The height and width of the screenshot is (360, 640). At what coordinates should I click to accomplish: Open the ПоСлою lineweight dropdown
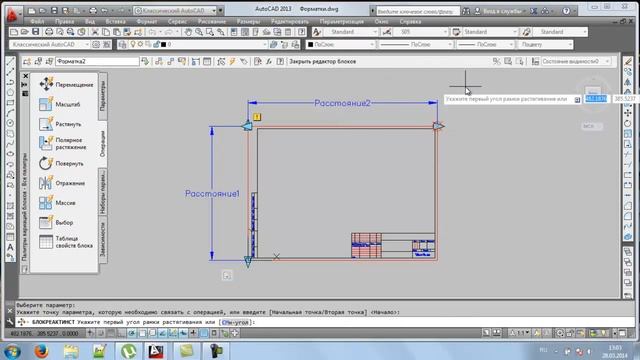tap(485, 44)
